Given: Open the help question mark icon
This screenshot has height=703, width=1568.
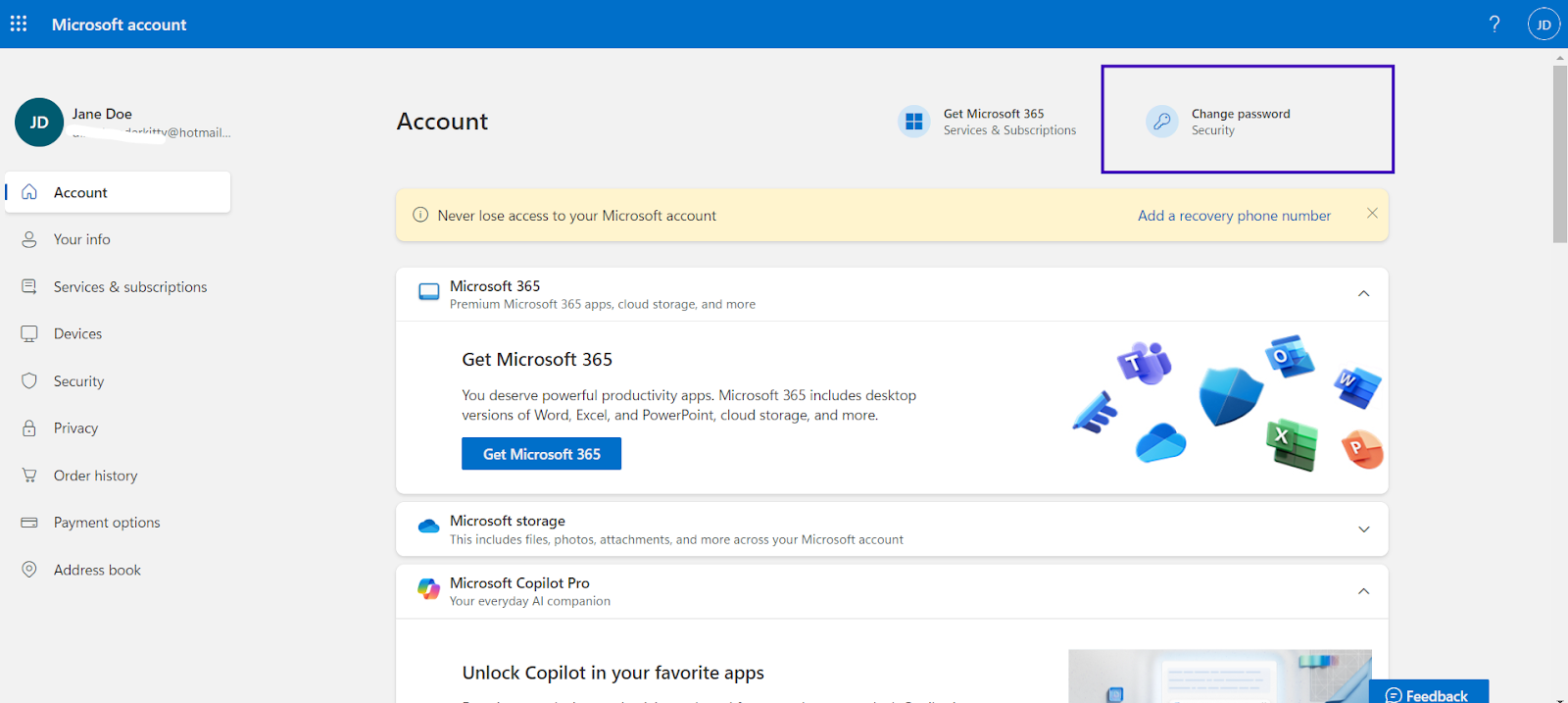Looking at the screenshot, I should (1494, 24).
